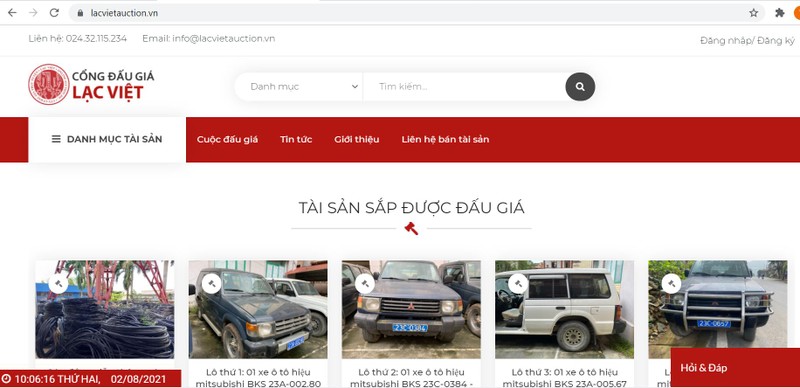Open the 23C-0657 plate car thumbnail
The width and height of the screenshot is (800, 388).
[x=718, y=309]
